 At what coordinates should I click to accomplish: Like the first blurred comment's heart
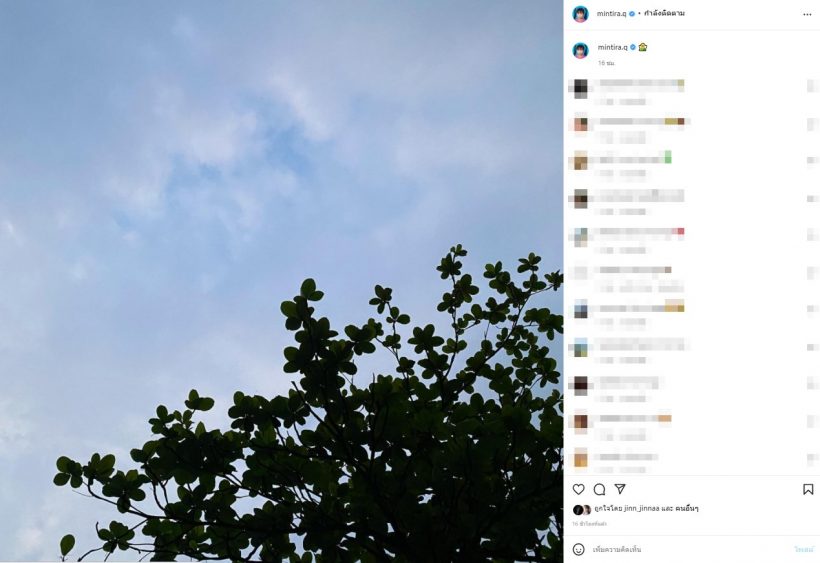812,86
